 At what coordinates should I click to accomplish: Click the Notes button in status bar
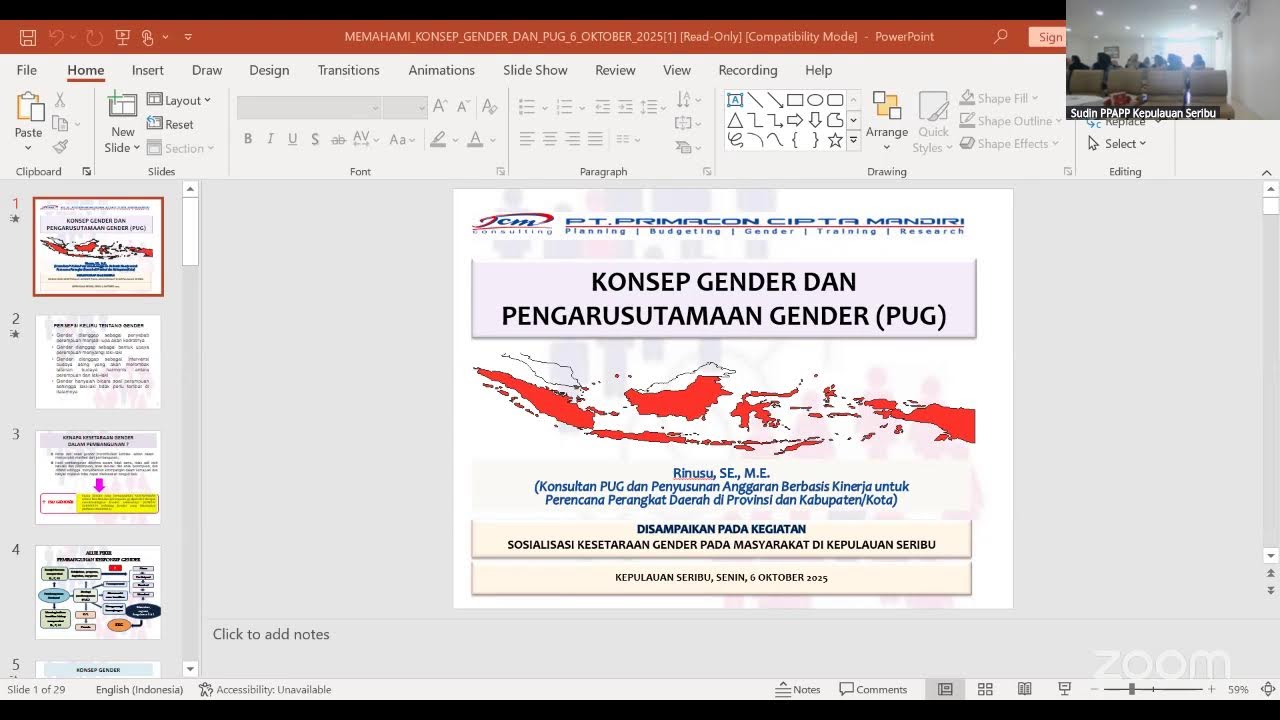pos(799,689)
